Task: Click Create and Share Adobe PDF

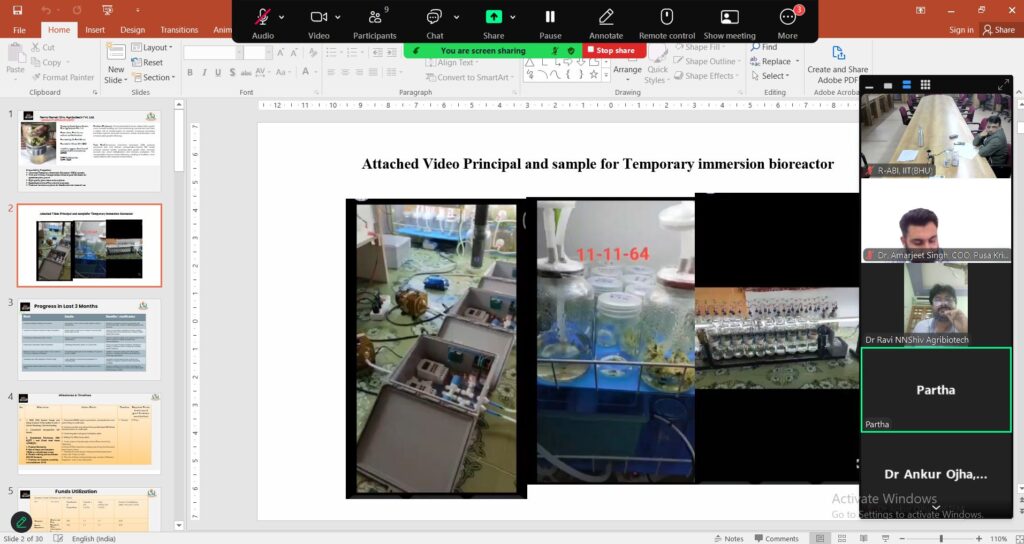Action: (838, 62)
